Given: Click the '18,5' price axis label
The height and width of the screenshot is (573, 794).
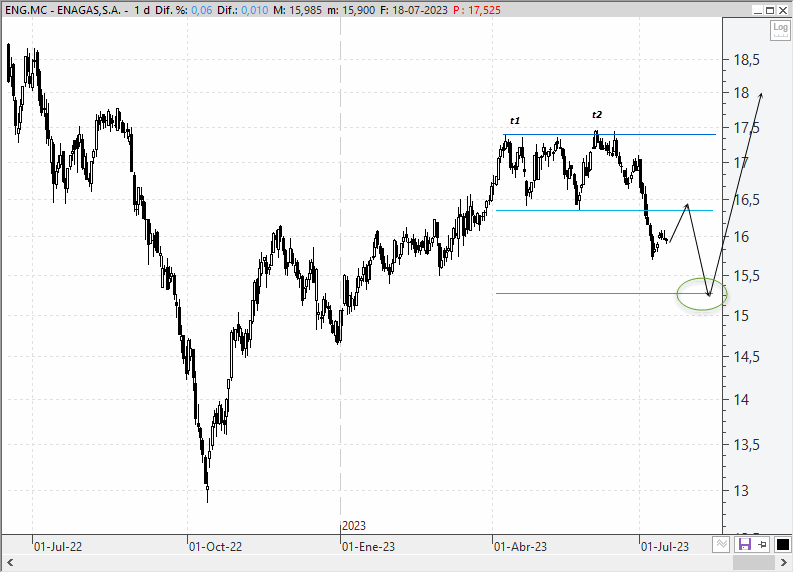Looking at the screenshot, I should (x=746, y=60).
